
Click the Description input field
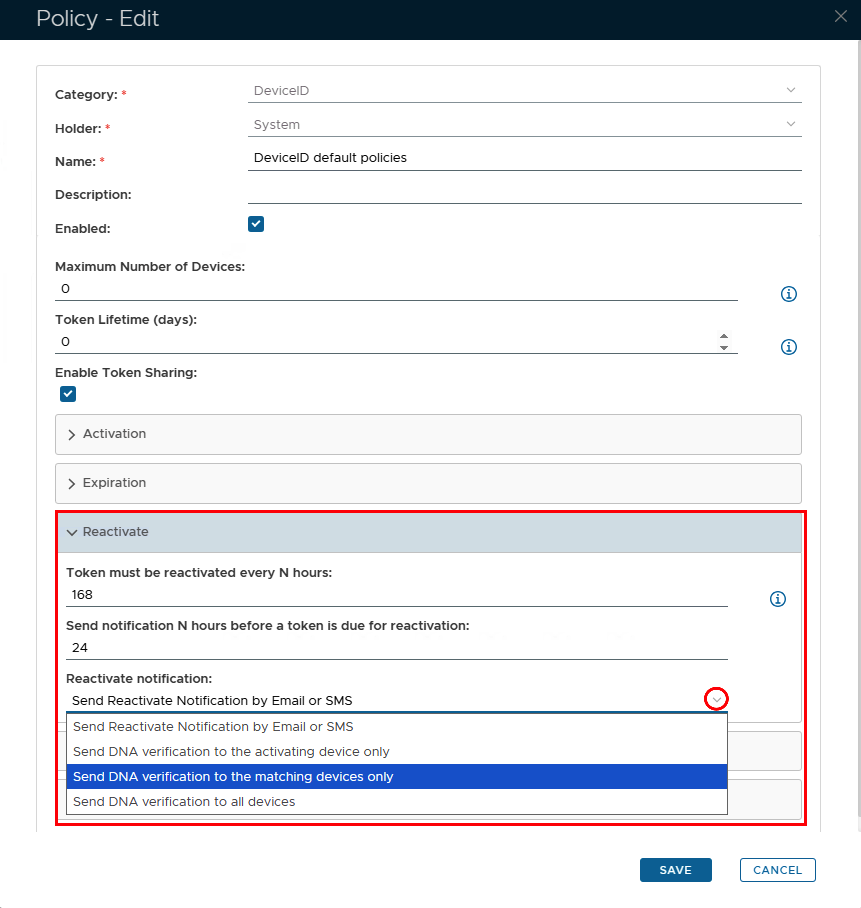pos(524,193)
